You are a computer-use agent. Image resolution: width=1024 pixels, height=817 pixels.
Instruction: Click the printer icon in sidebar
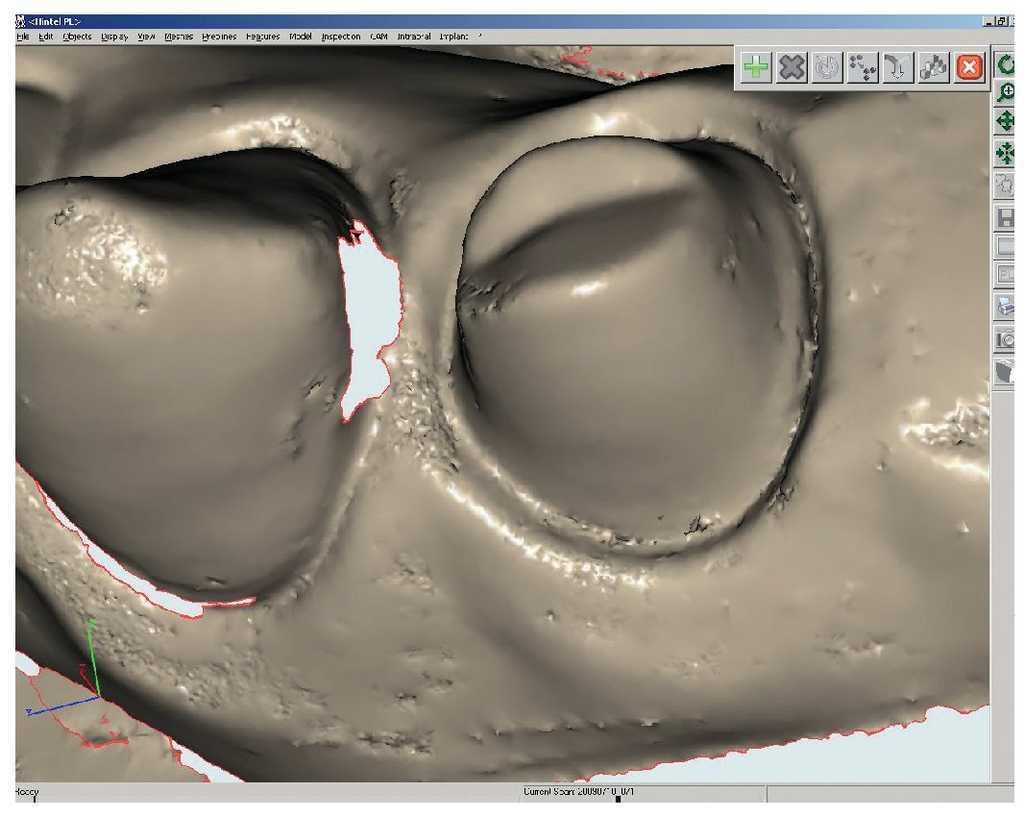pyautogui.click(x=1006, y=306)
